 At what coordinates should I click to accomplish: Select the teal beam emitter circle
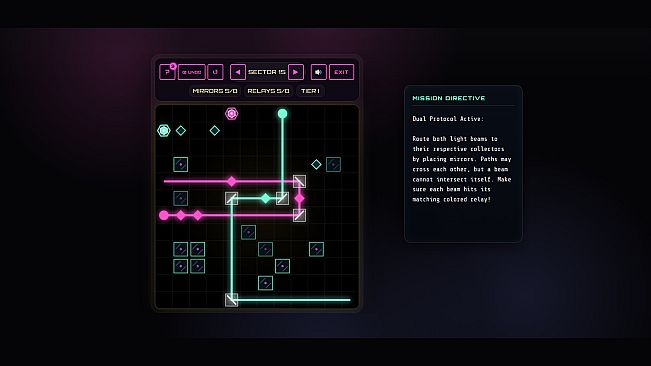282,113
